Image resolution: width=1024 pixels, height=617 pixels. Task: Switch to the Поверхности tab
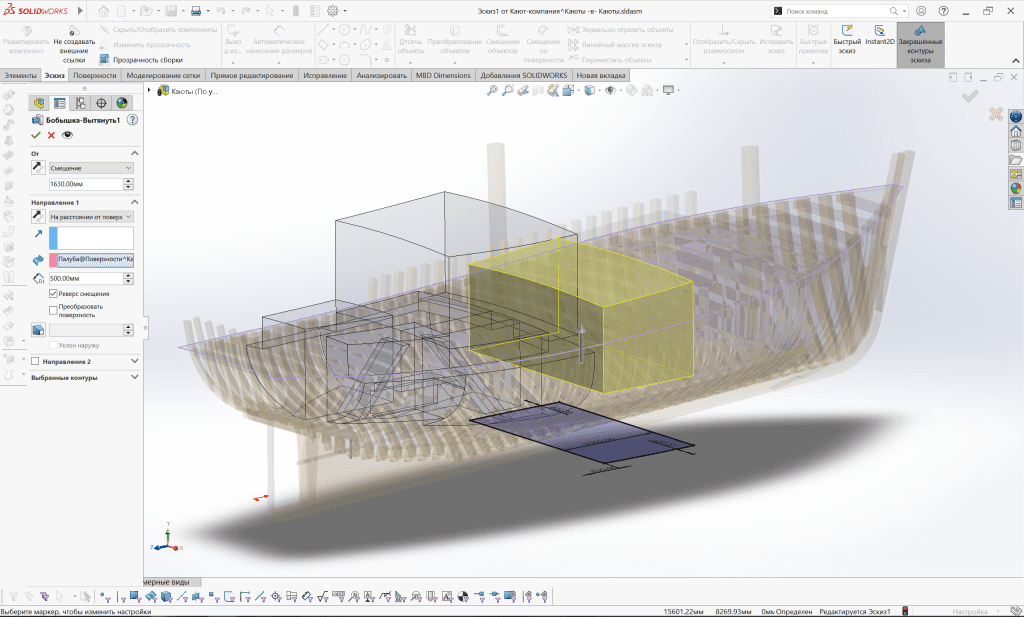94,76
